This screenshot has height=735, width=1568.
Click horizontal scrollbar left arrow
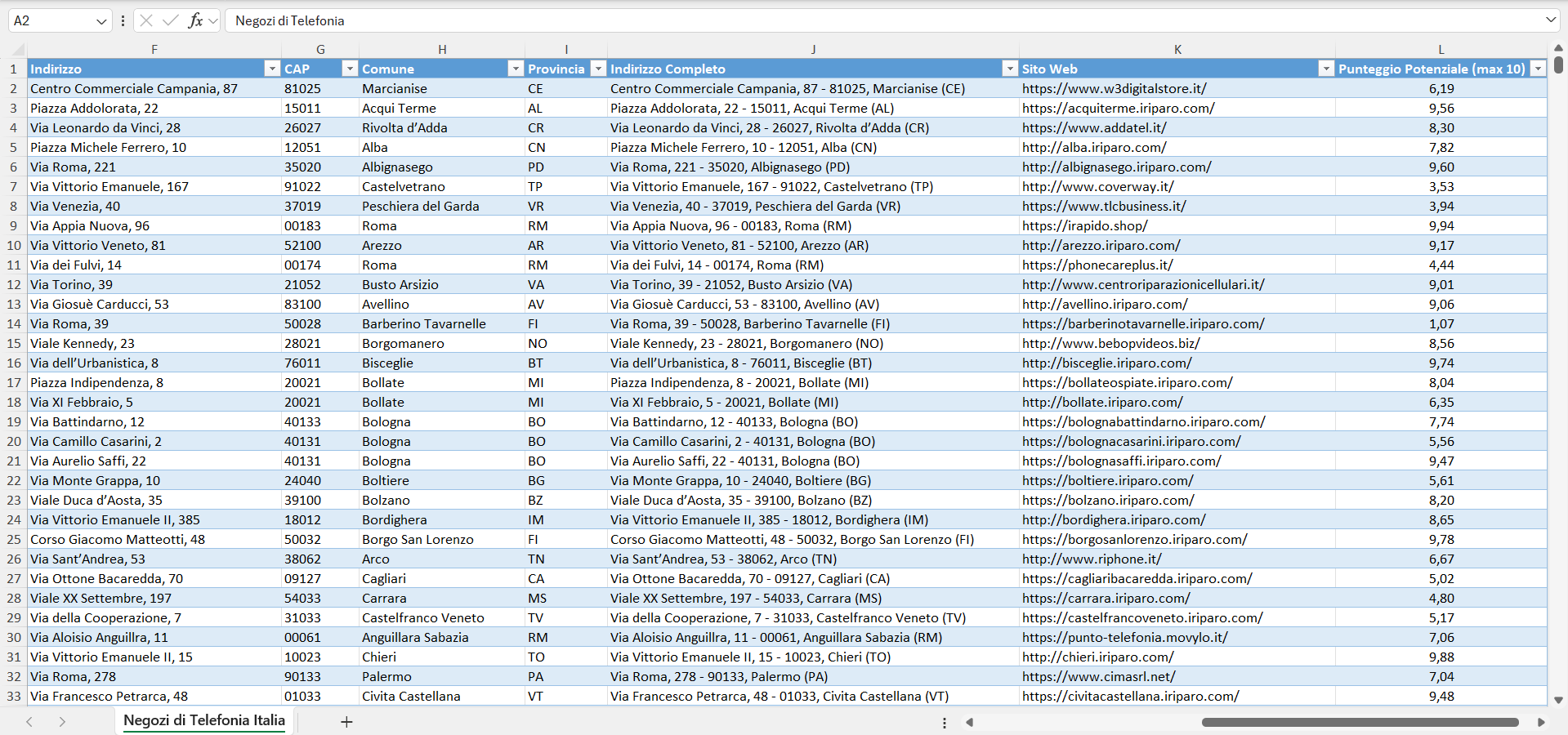click(x=970, y=722)
